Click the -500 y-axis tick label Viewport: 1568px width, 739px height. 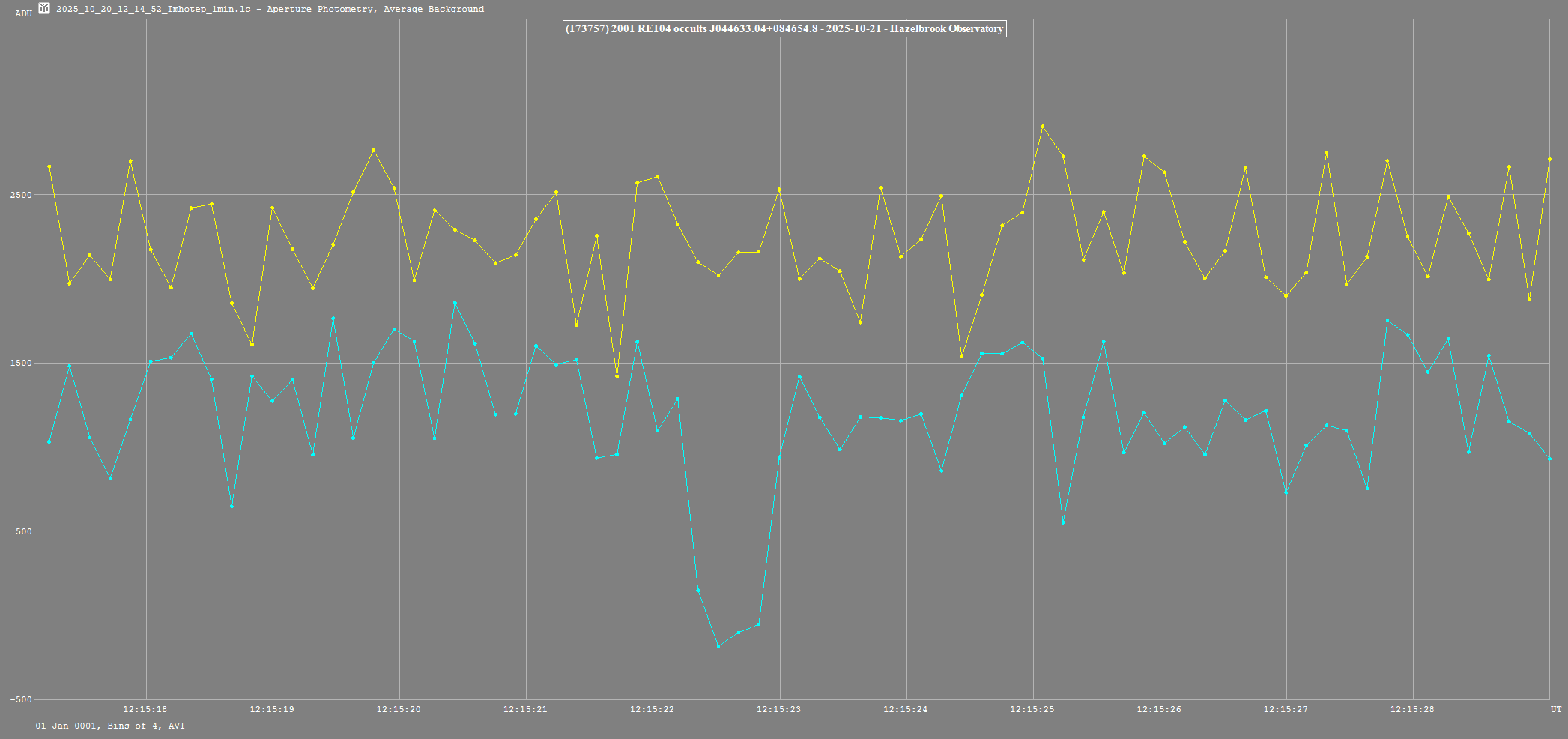(20, 699)
